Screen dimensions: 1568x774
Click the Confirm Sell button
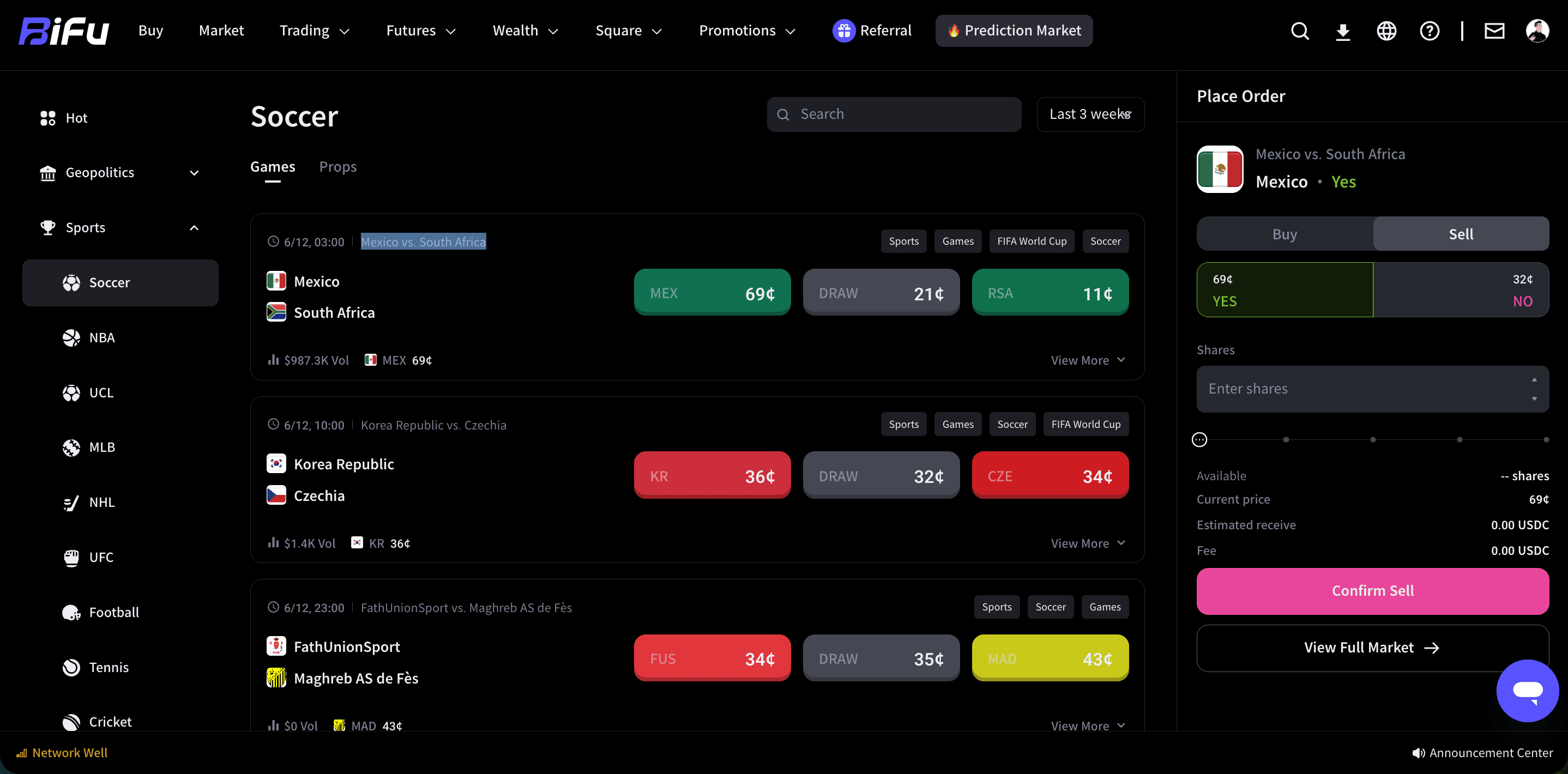[1373, 590]
